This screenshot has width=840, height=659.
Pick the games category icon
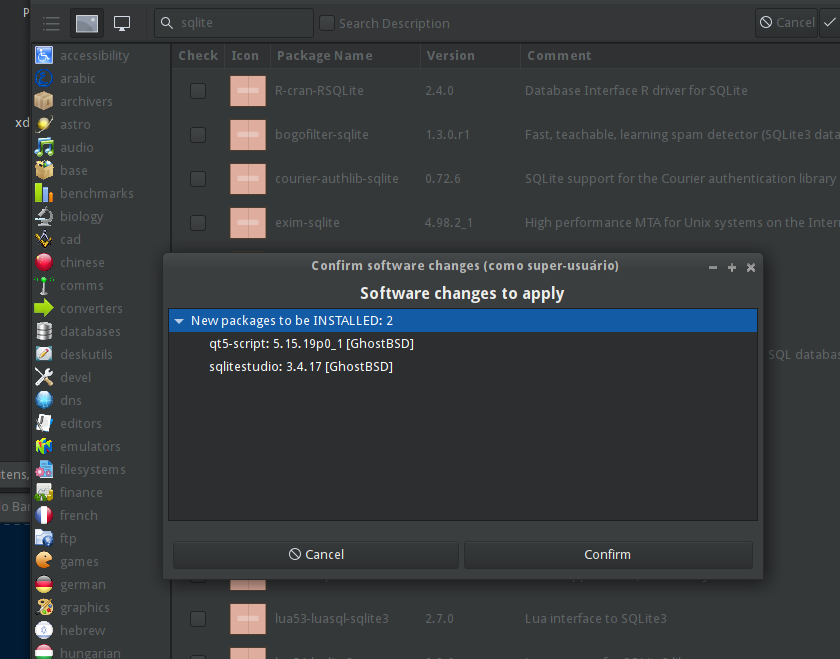click(44, 561)
